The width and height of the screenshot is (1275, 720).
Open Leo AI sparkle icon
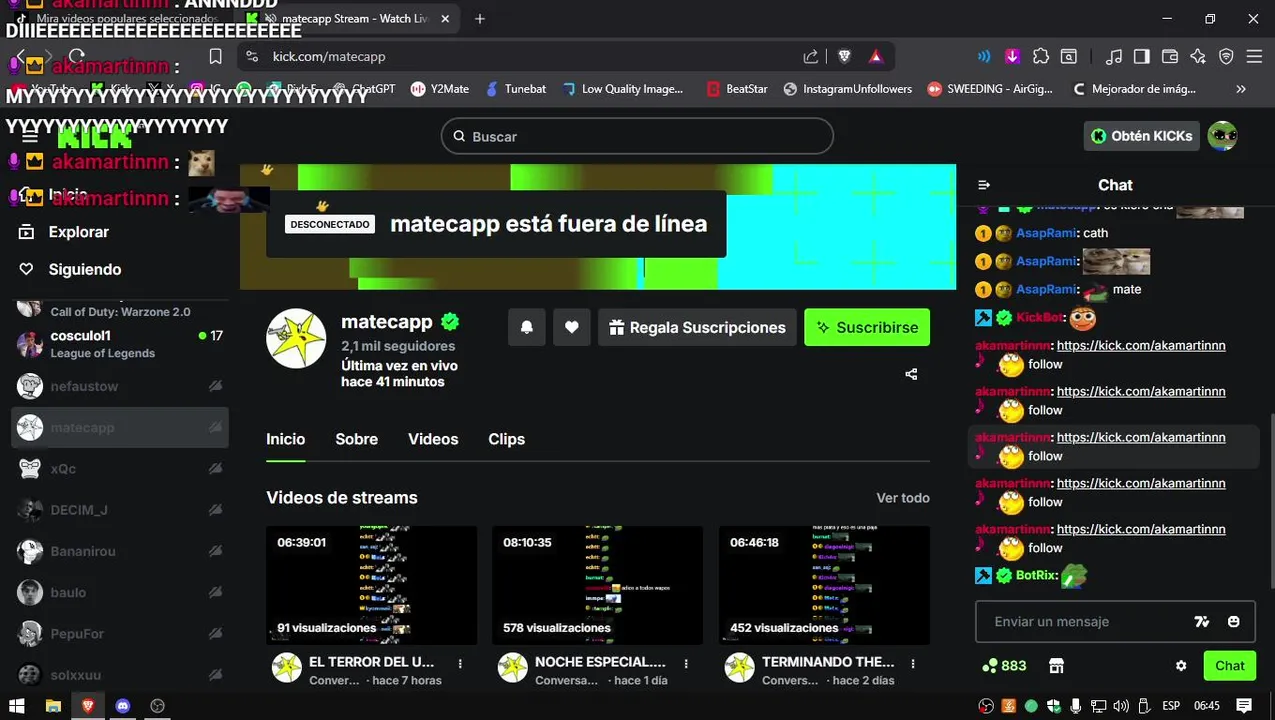click(1198, 57)
